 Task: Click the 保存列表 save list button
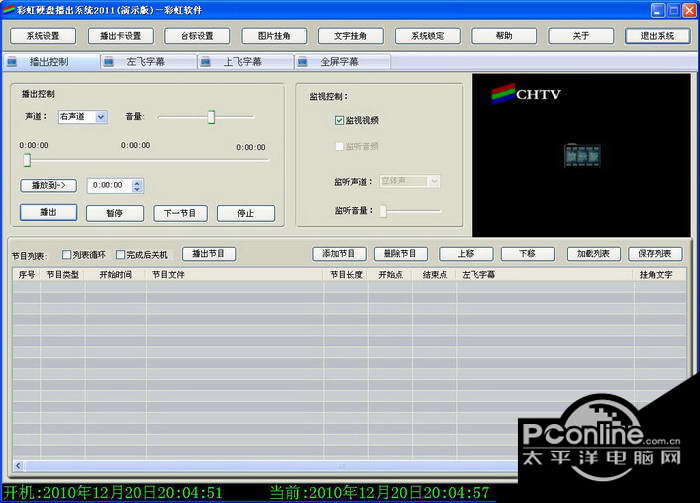point(655,254)
